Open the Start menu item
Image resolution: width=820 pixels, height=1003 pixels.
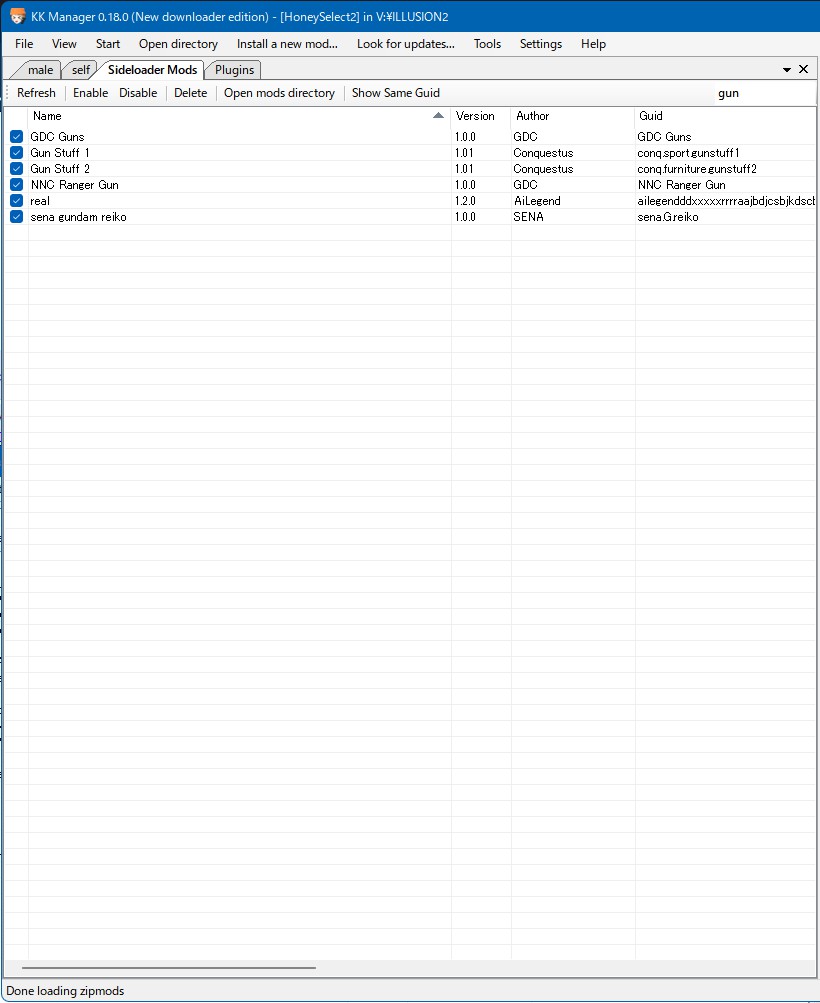pos(107,43)
